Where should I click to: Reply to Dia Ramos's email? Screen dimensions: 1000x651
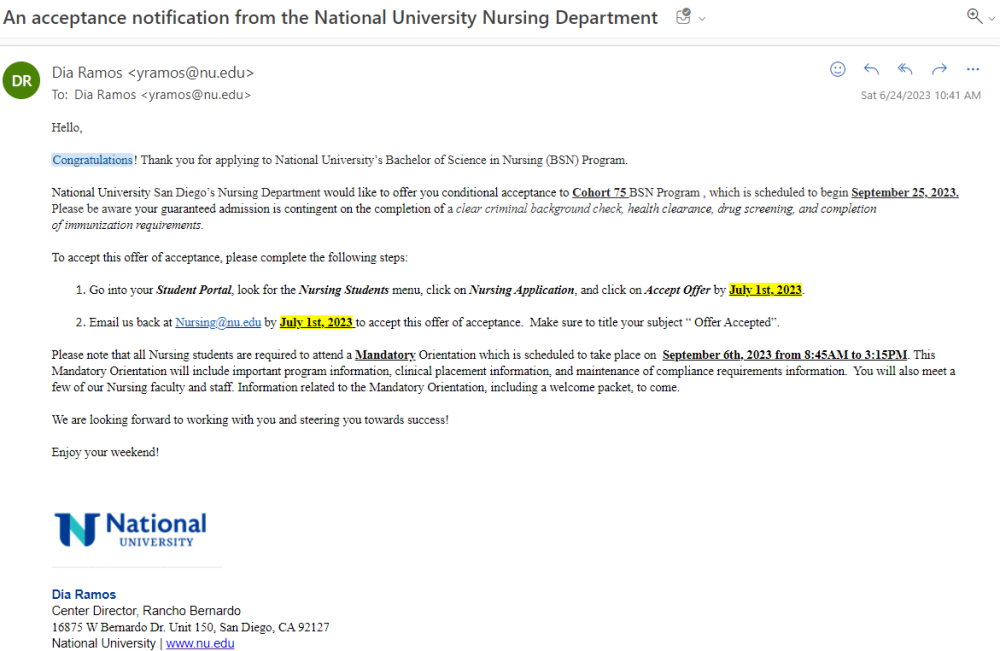pyautogui.click(x=871, y=69)
